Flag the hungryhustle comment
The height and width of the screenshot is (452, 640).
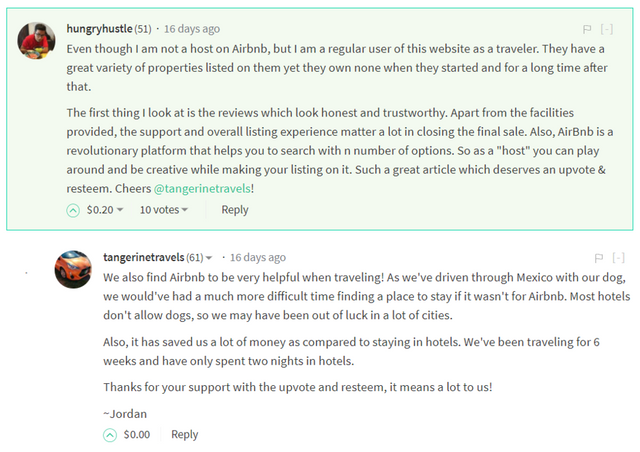click(587, 30)
